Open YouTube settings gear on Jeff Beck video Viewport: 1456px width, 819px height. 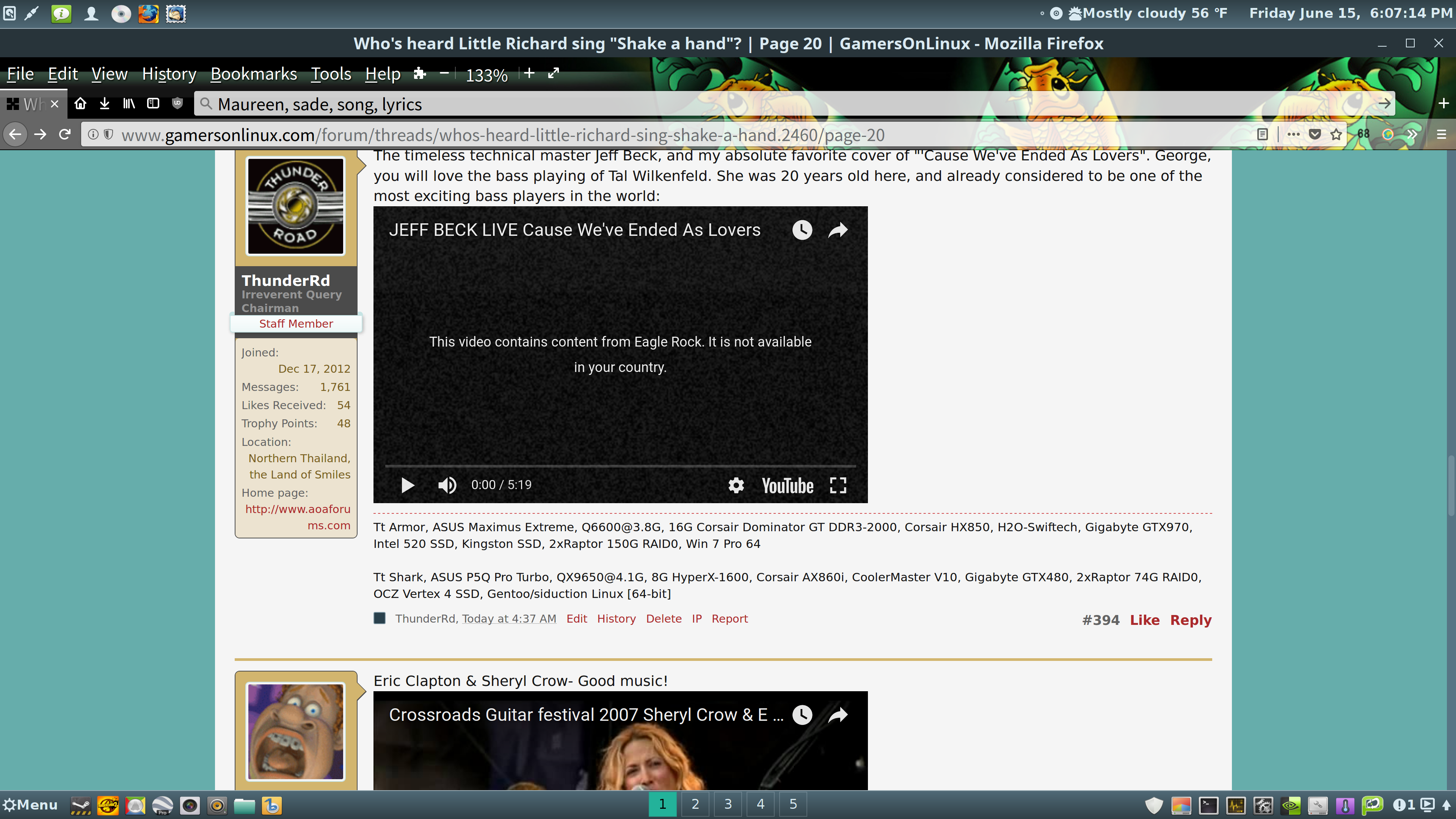point(736,485)
